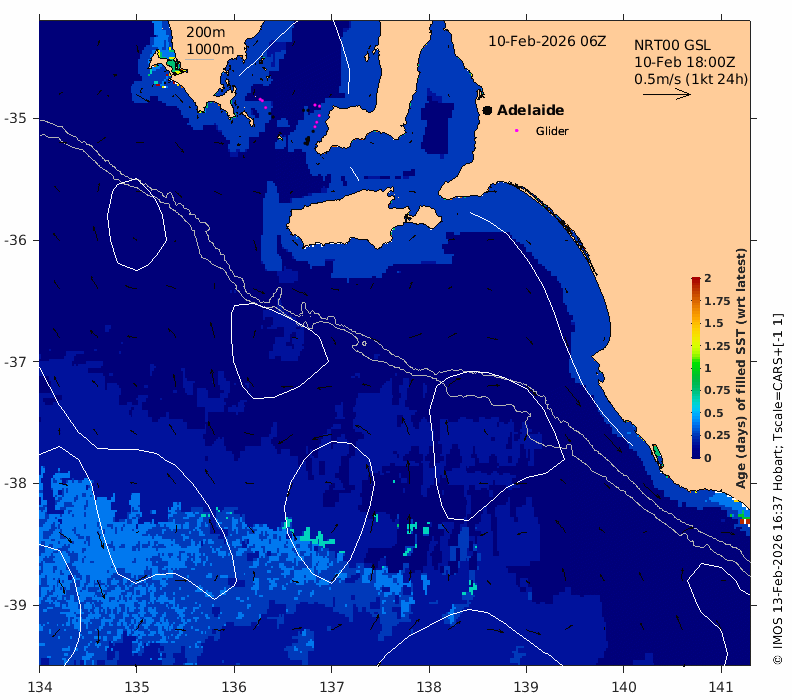Viewport: 792px width, 700px height.
Task: Click the colorbar value 1 label
Action: (708, 368)
